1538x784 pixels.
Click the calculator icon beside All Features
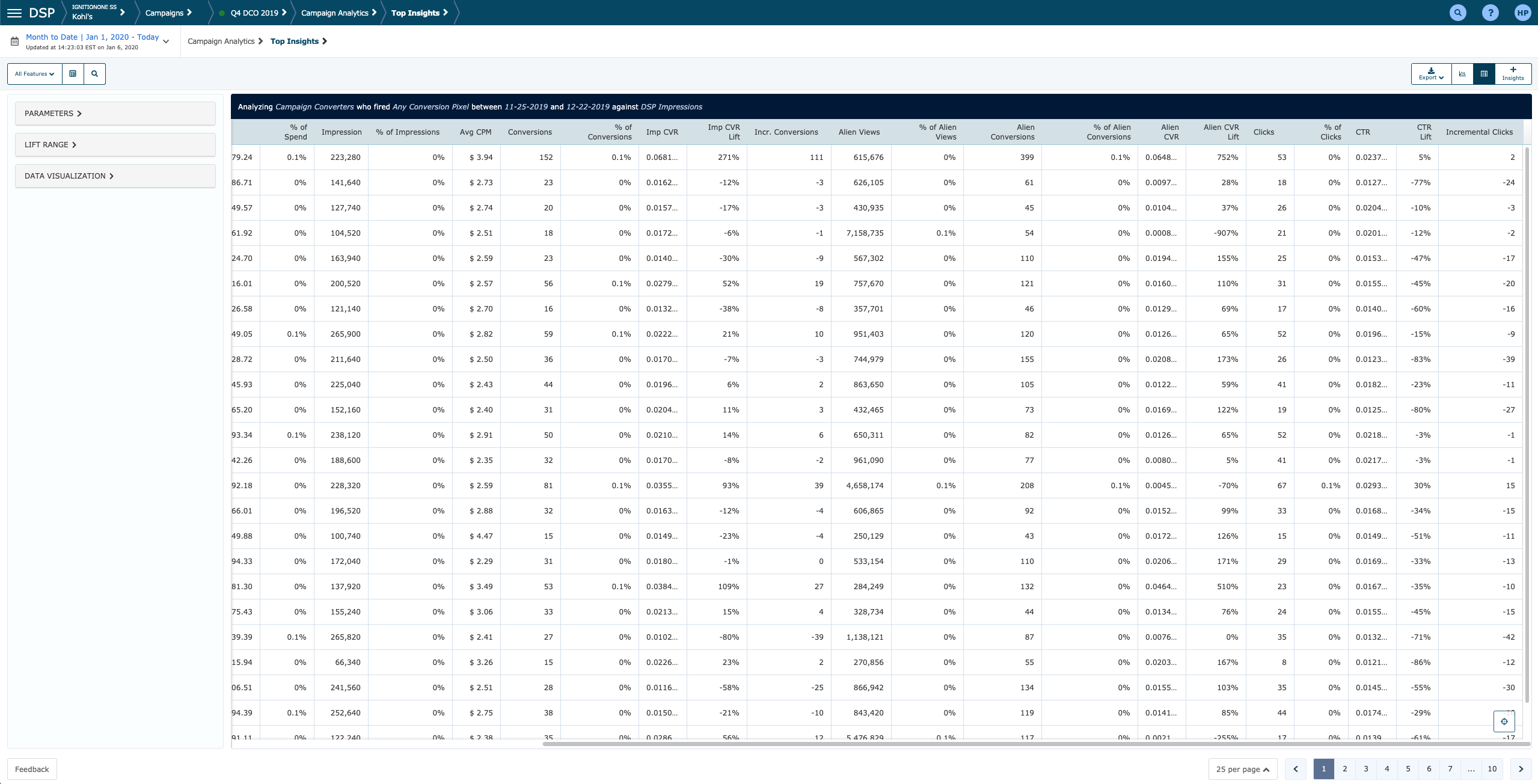pos(73,74)
